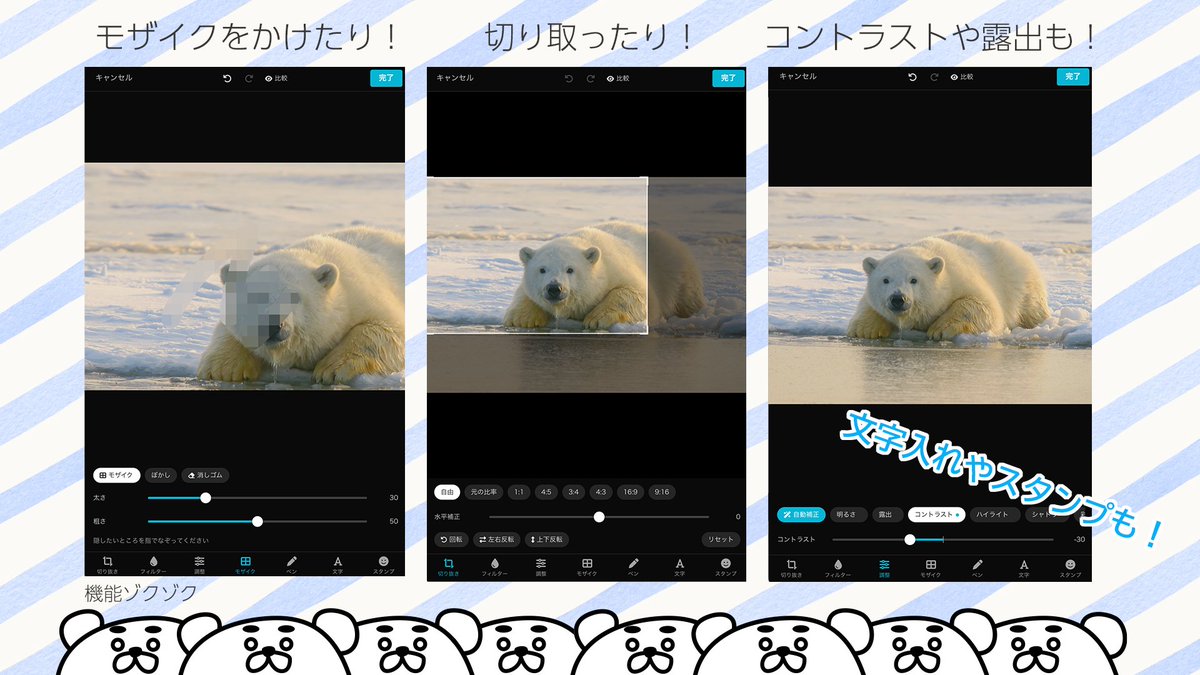The height and width of the screenshot is (675, 1200).
Task: Click 回転 rotate button
Action: pyautogui.click(x=451, y=539)
